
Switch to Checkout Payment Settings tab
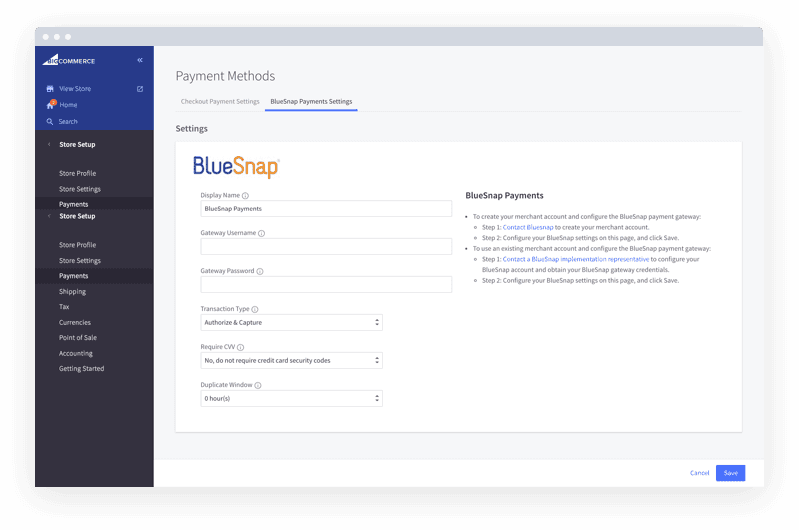[220, 102]
